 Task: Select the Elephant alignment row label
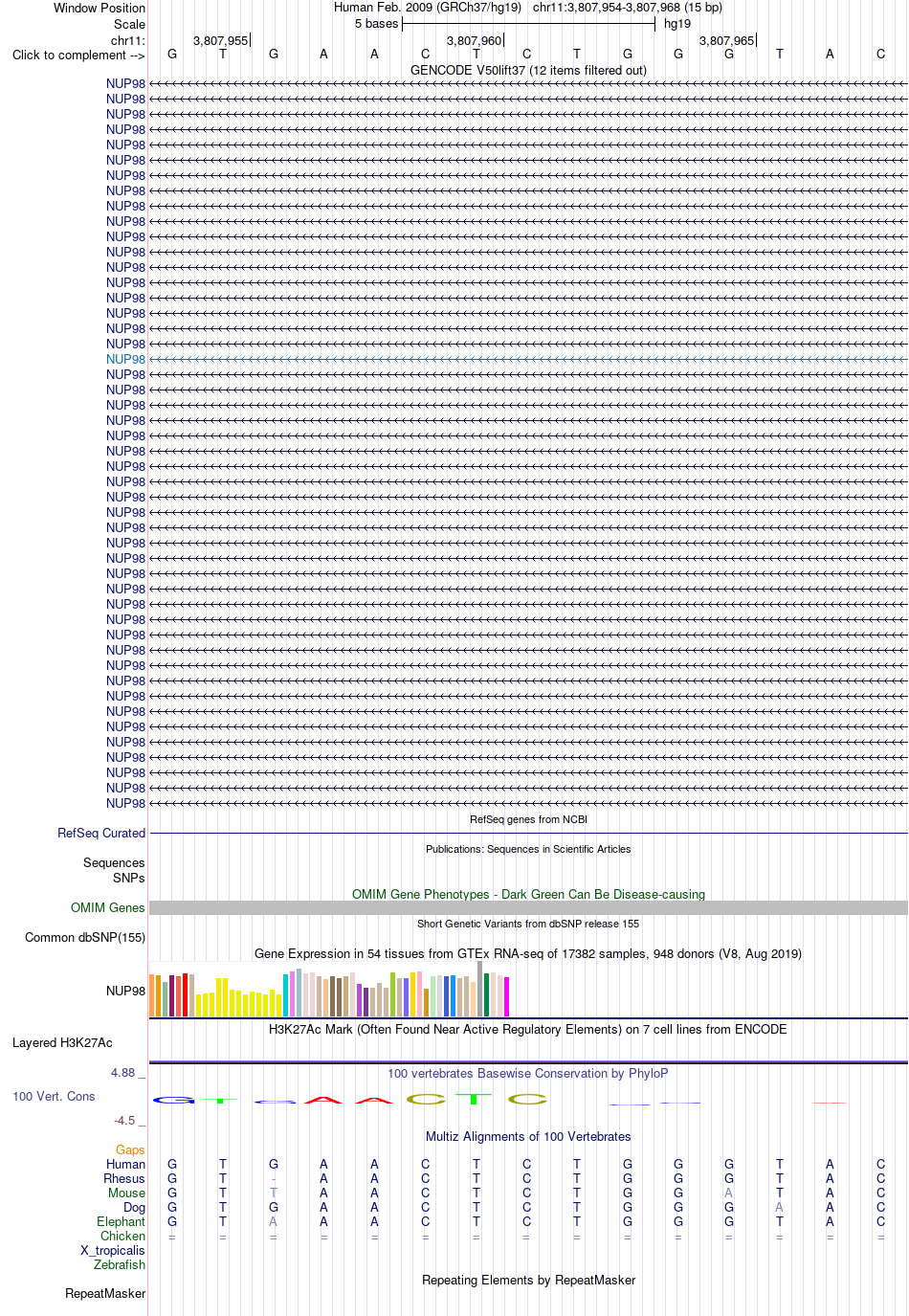121,1222
